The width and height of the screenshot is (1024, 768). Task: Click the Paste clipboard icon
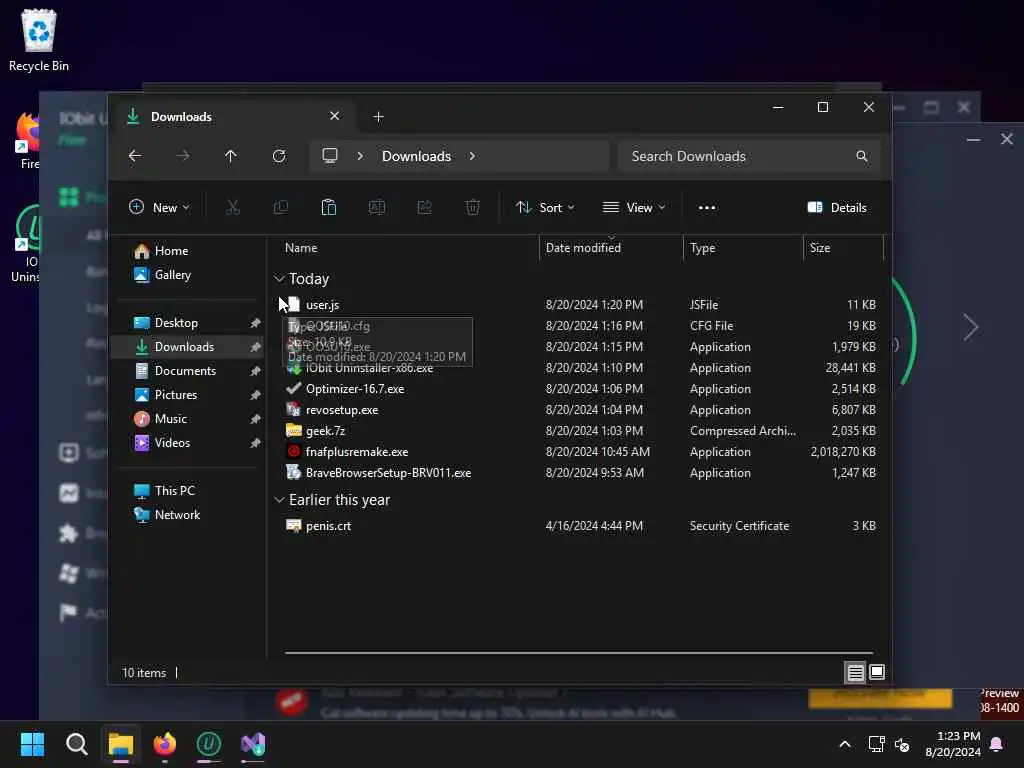point(328,208)
